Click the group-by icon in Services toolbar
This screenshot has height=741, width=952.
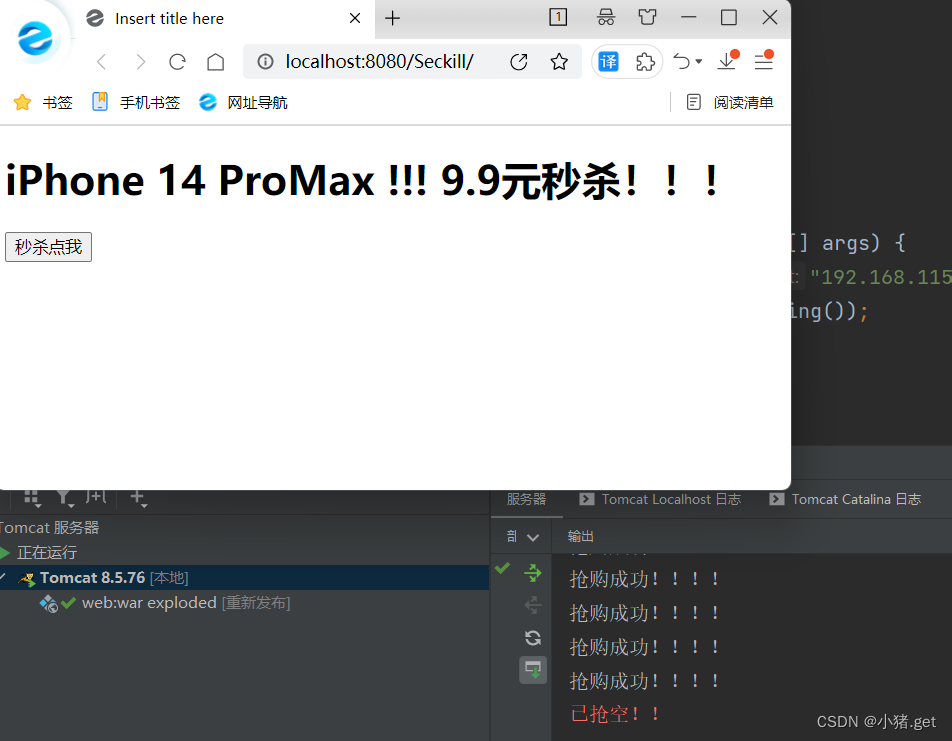(x=32, y=497)
